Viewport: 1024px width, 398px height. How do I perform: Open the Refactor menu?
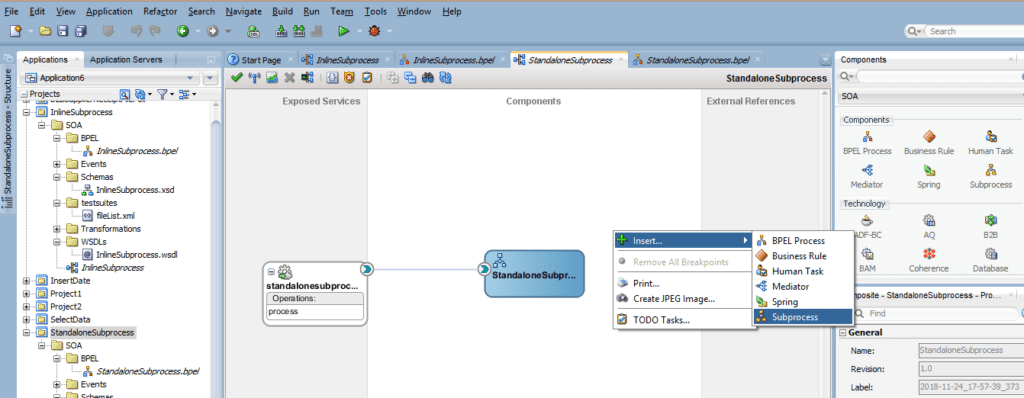pyautogui.click(x=159, y=12)
